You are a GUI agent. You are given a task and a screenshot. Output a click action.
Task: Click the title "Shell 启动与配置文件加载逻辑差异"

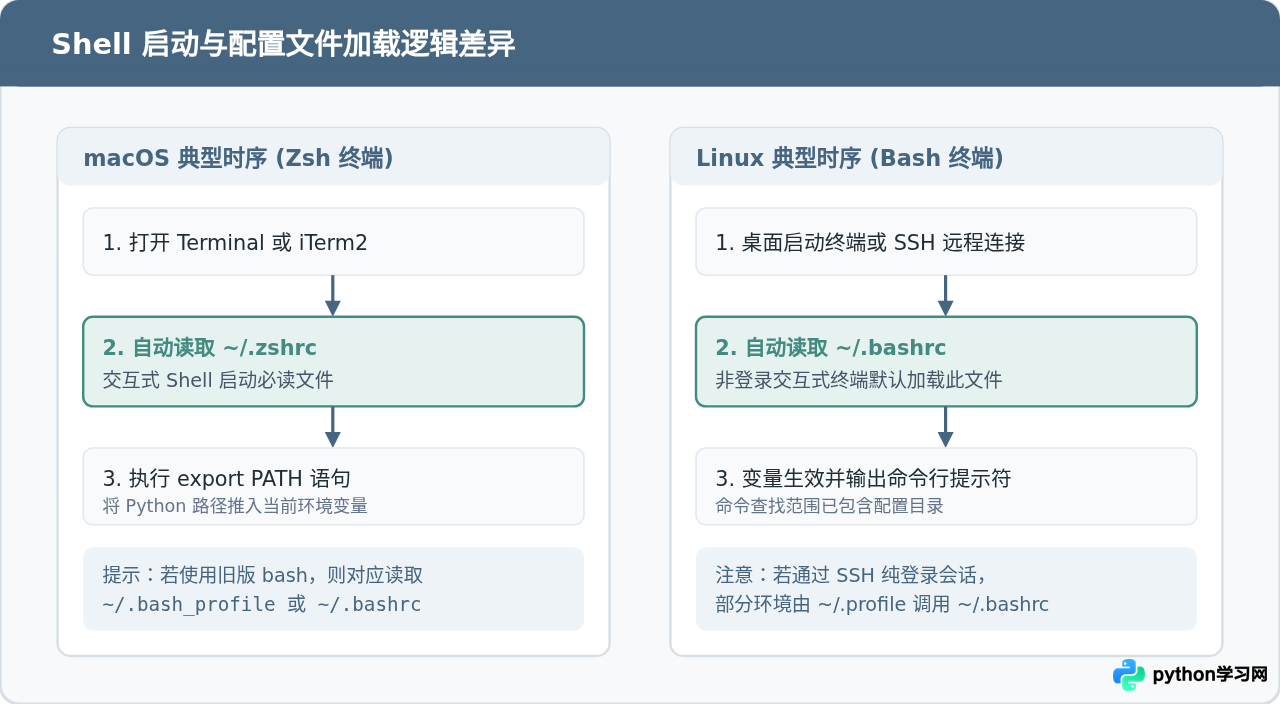coord(283,44)
